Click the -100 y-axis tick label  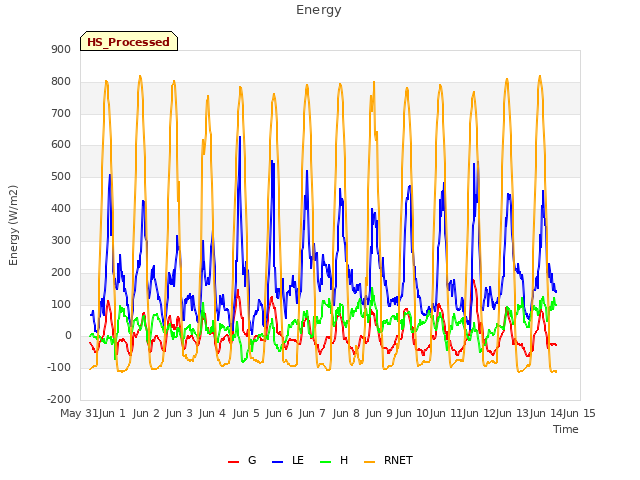(59, 367)
